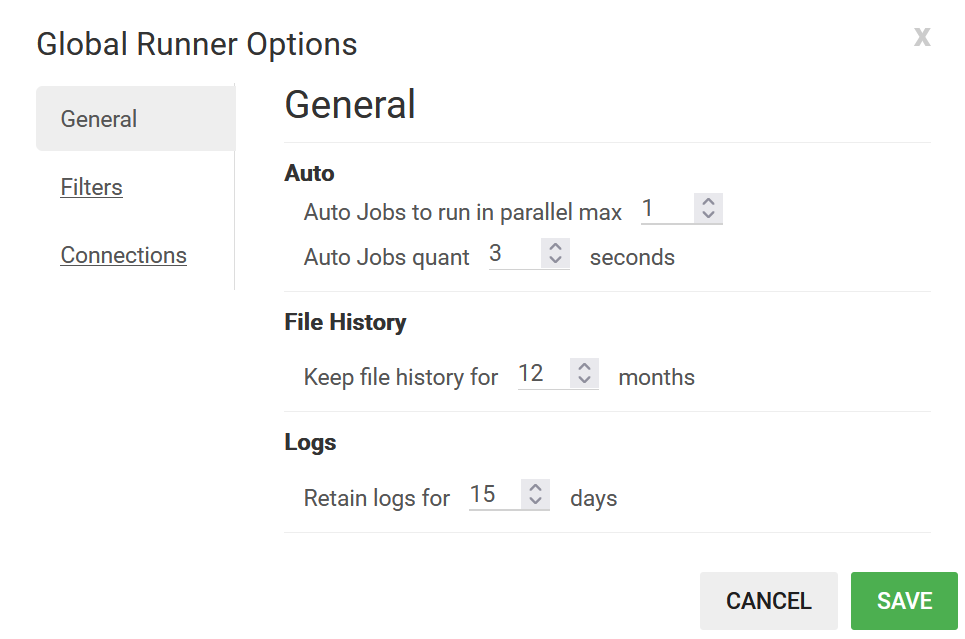965x639 pixels.
Task: Click the Auto section heading
Action: pyautogui.click(x=309, y=172)
